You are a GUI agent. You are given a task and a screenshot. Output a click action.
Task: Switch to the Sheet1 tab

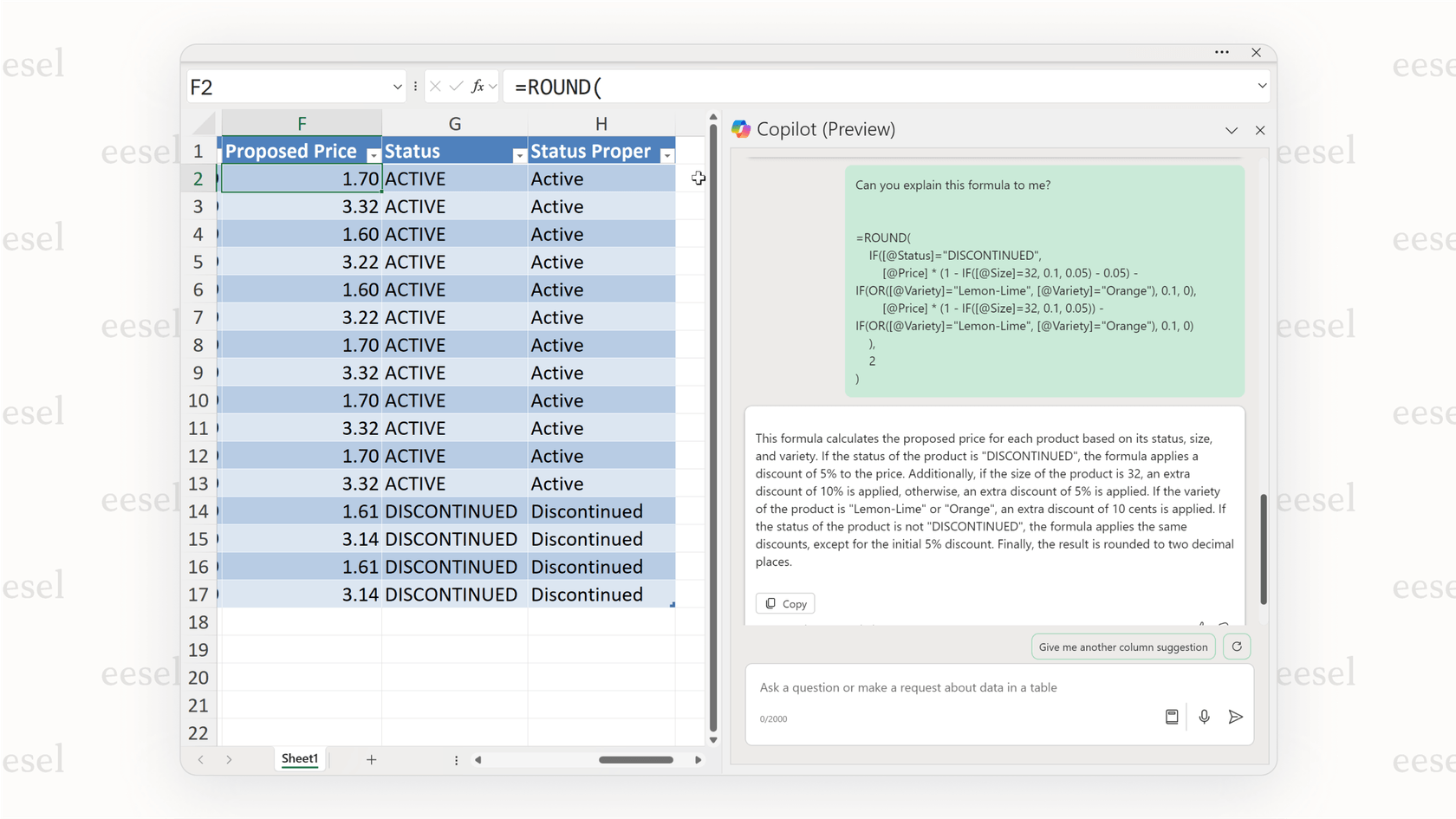299,758
